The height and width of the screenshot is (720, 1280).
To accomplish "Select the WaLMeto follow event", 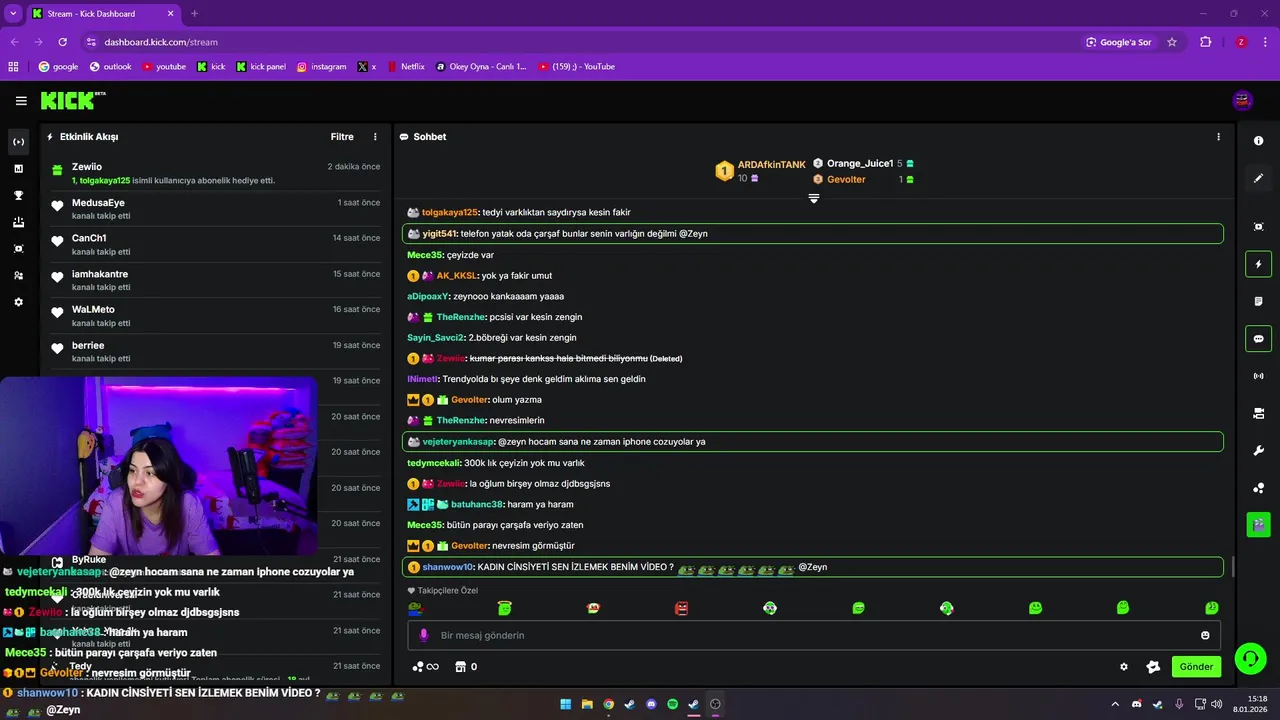I will (x=215, y=316).
